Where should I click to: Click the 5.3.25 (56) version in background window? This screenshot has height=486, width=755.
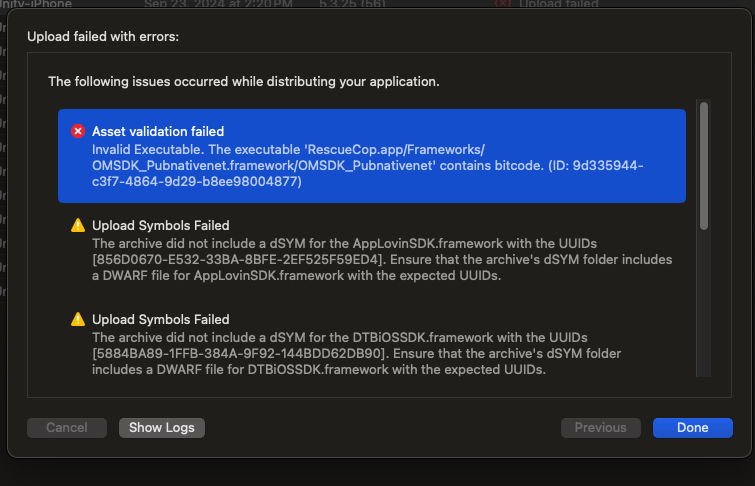coord(352,4)
